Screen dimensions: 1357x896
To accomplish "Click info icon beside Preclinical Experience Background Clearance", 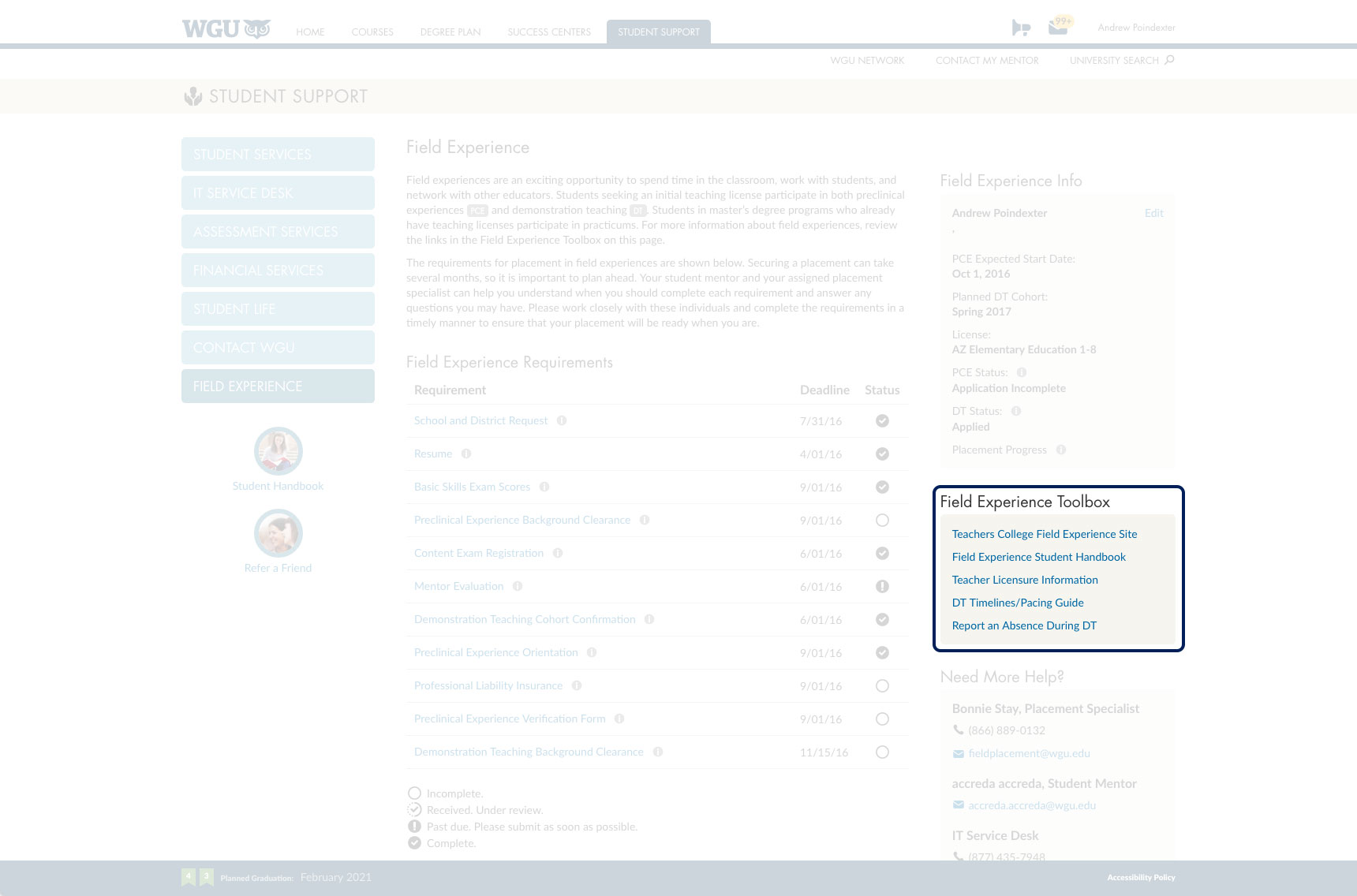I will [645, 520].
